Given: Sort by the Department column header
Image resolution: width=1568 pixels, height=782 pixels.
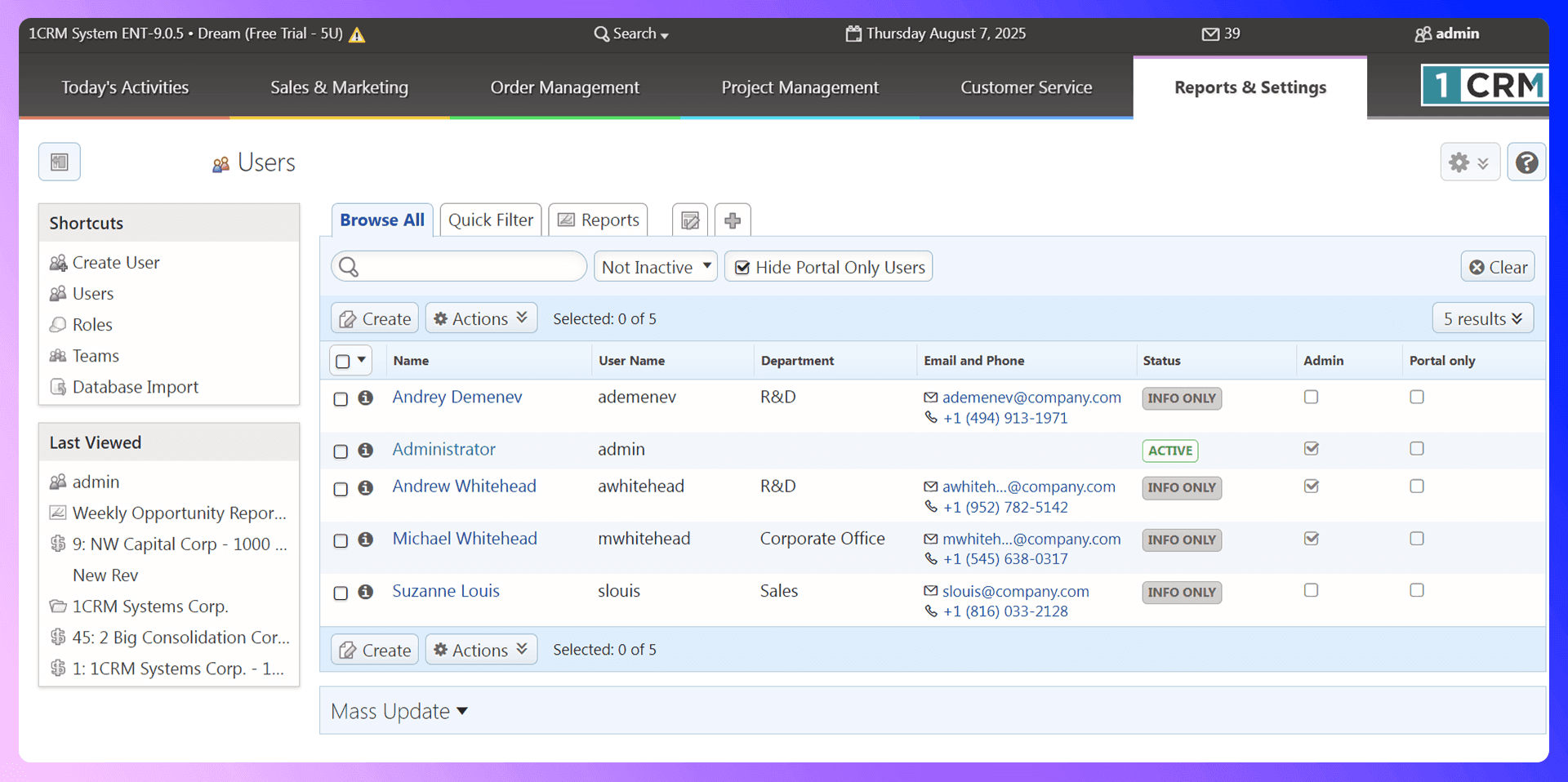Looking at the screenshot, I should click(x=797, y=361).
